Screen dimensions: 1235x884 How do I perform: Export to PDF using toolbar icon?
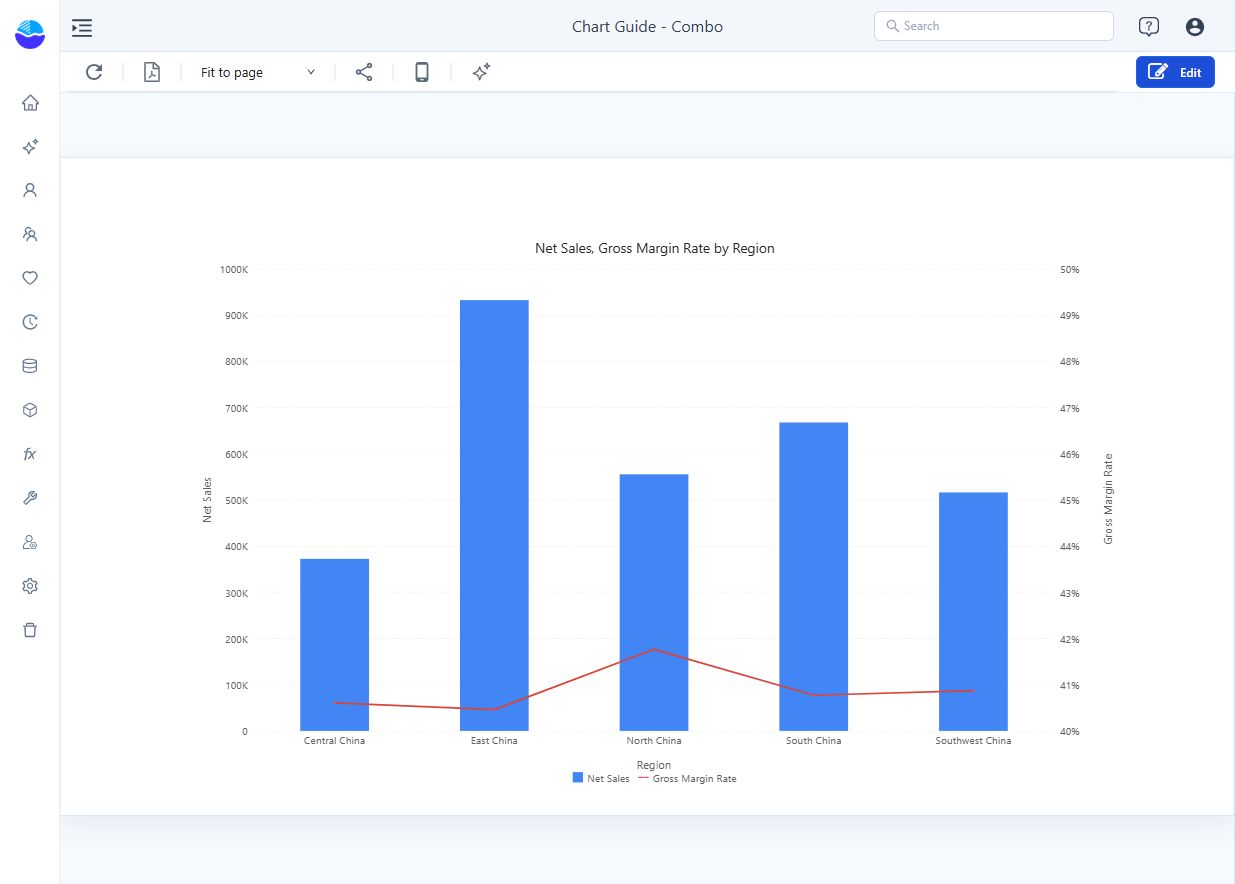tap(152, 72)
